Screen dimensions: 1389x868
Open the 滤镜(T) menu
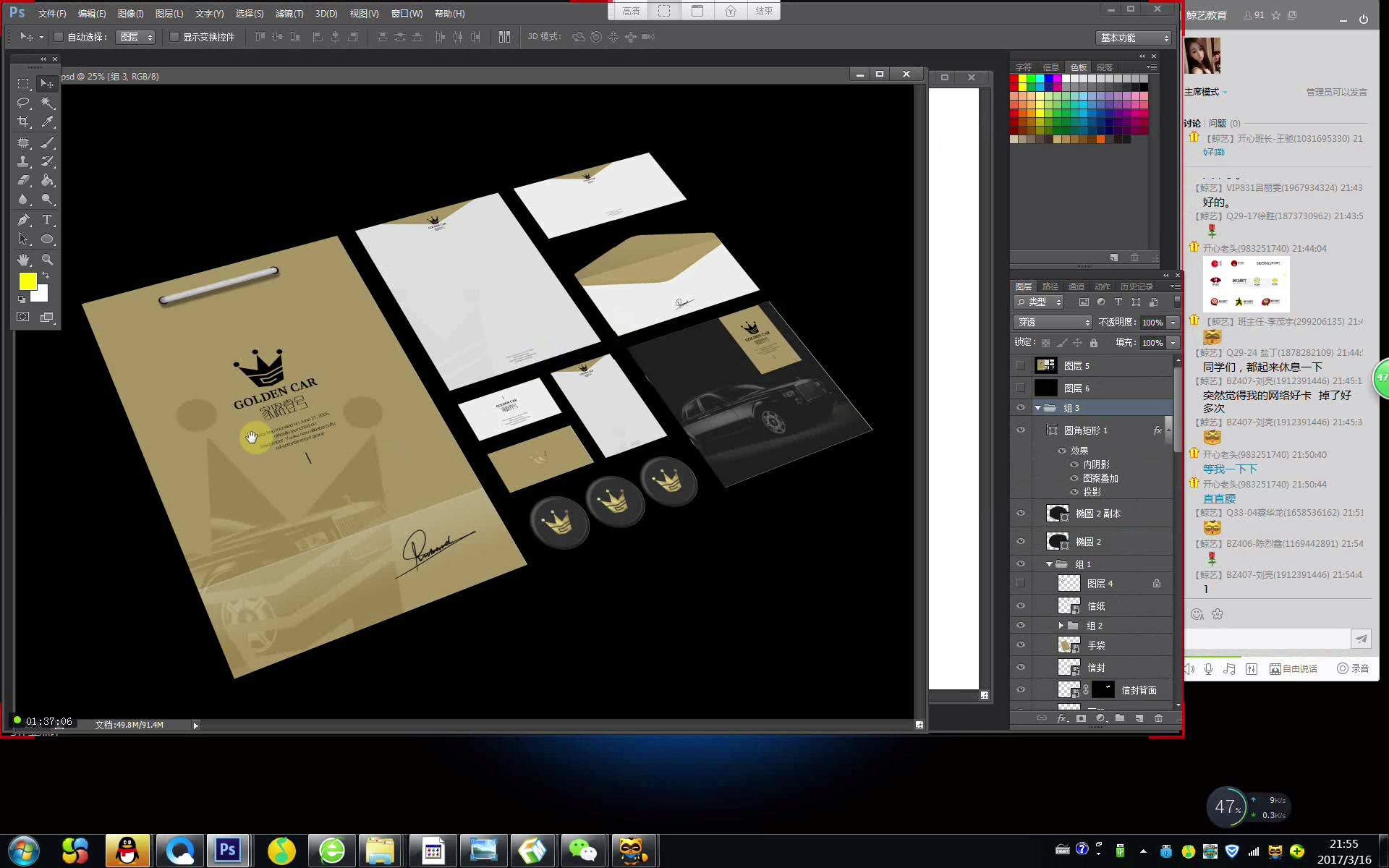[x=289, y=14]
